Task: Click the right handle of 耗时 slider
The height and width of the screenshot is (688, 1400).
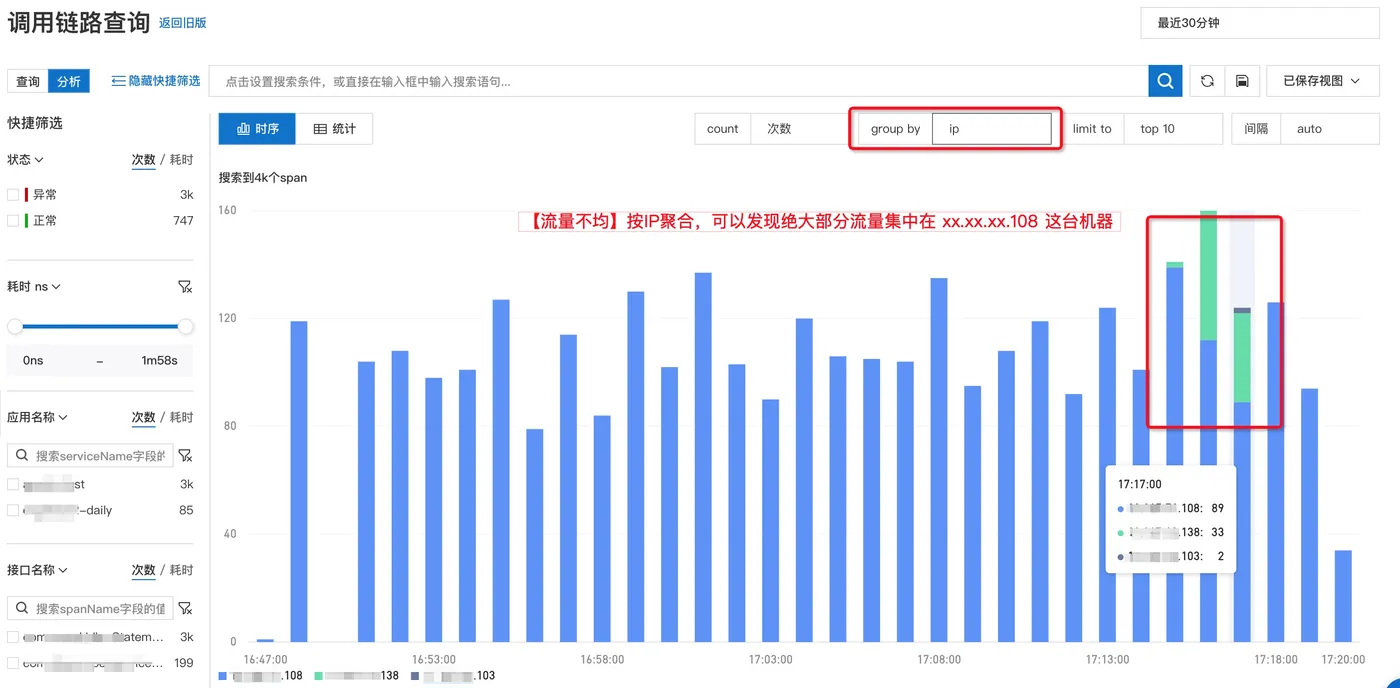Action: pos(186,326)
